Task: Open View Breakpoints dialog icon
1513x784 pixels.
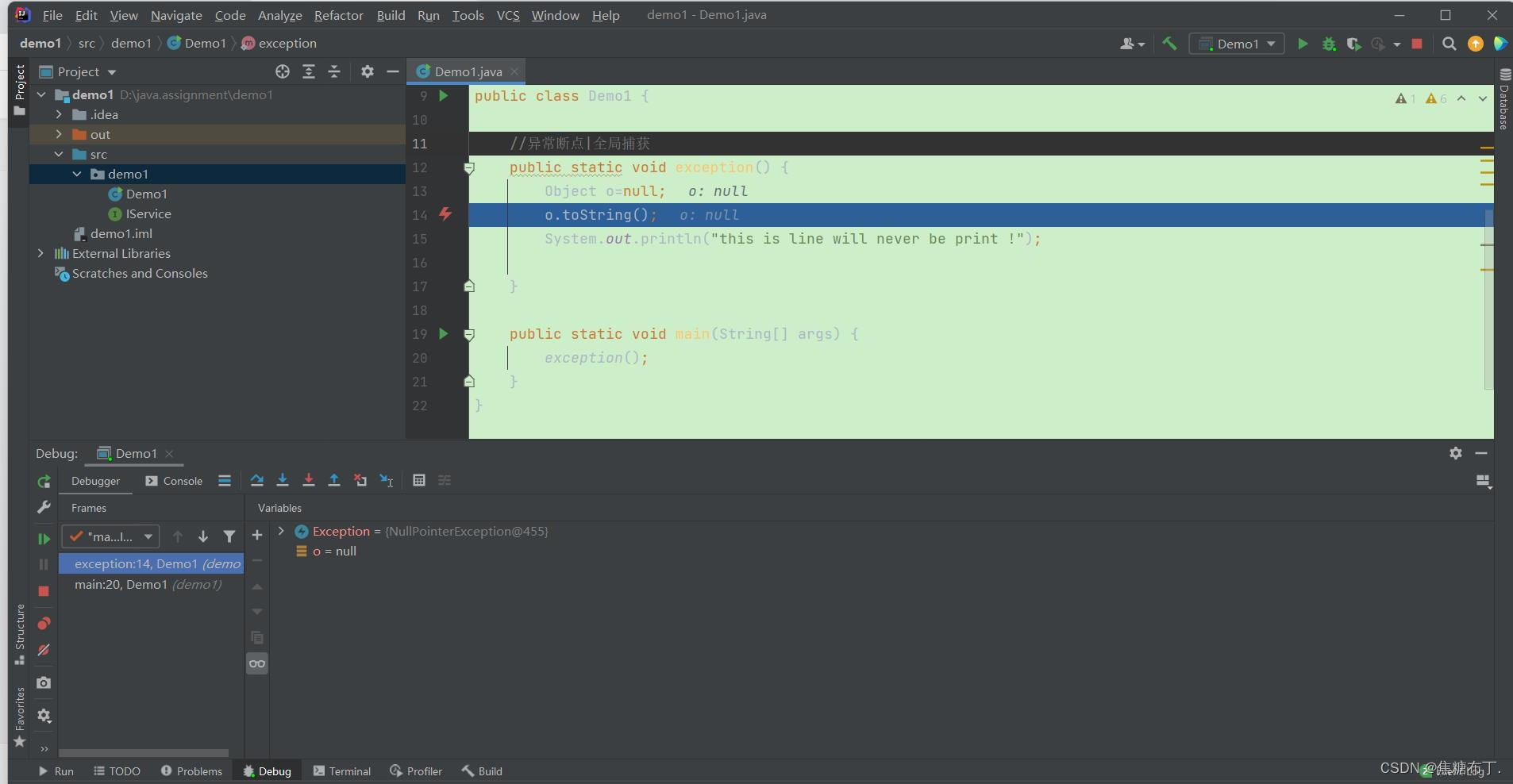Action: [x=44, y=623]
